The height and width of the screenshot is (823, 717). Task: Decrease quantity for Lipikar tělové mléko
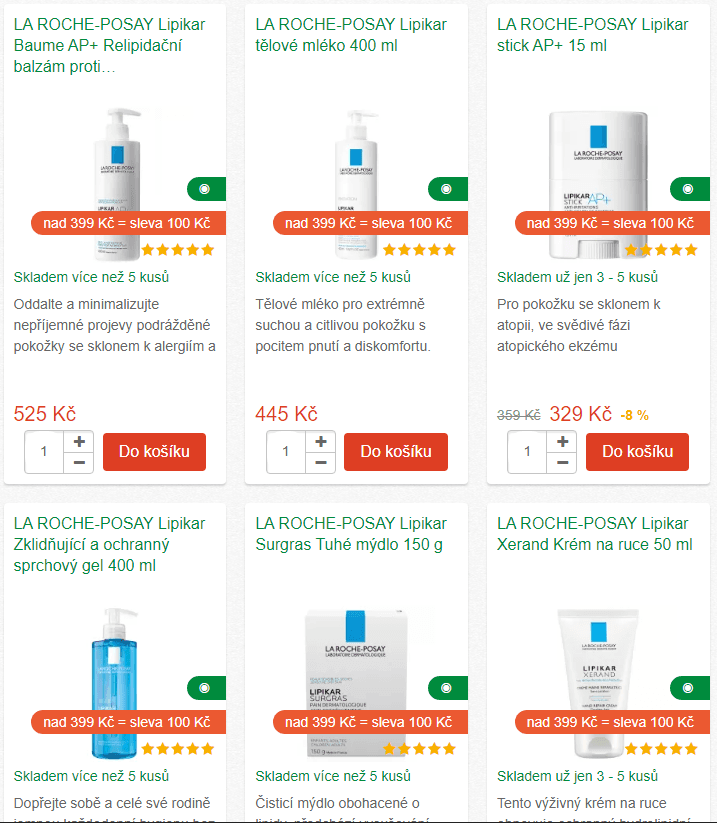click(321, 462)
